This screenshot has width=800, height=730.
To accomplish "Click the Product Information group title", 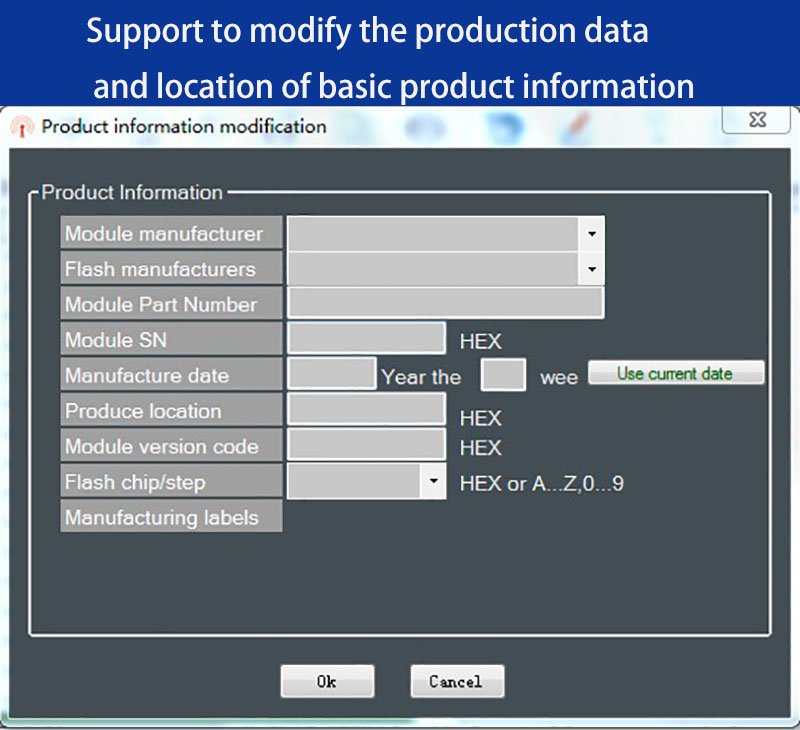I will coord(132,192).
